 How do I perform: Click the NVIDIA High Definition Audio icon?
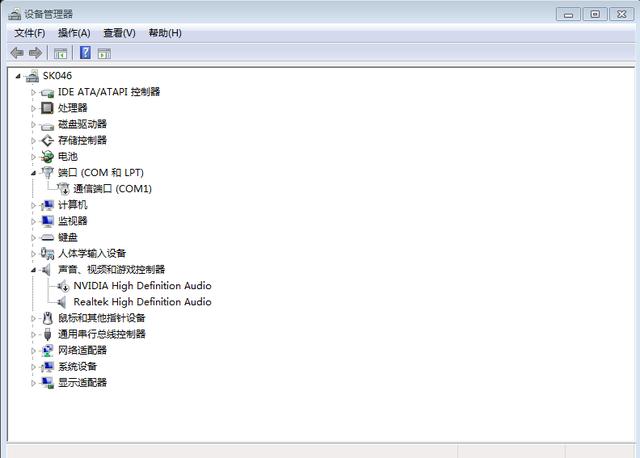[63, 286]
